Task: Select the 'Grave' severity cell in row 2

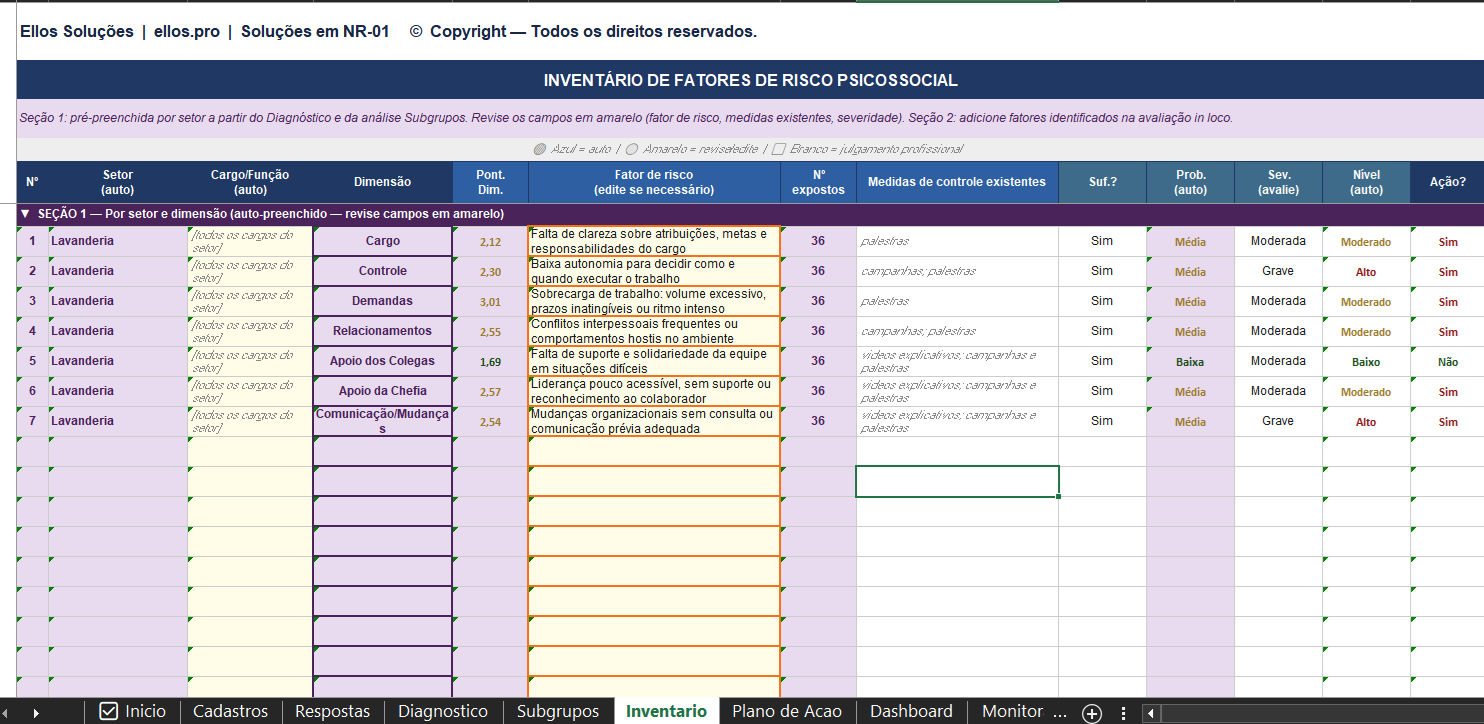Action: (x=1278, y=270)
